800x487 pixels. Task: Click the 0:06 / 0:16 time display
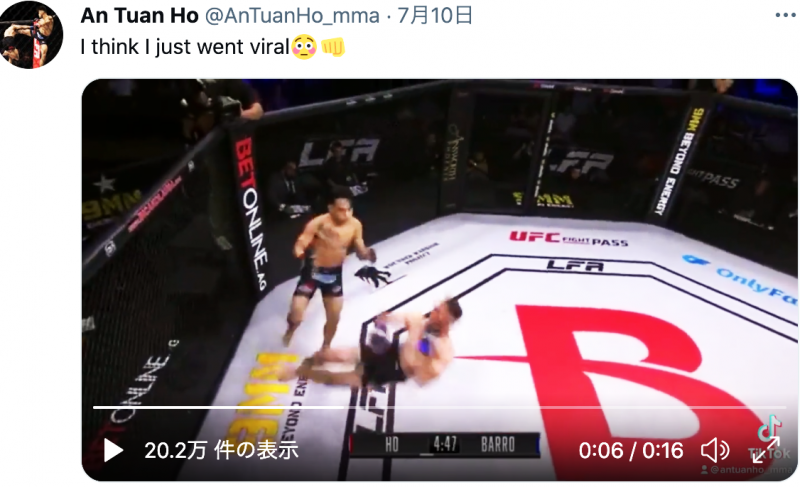(631, 450)
